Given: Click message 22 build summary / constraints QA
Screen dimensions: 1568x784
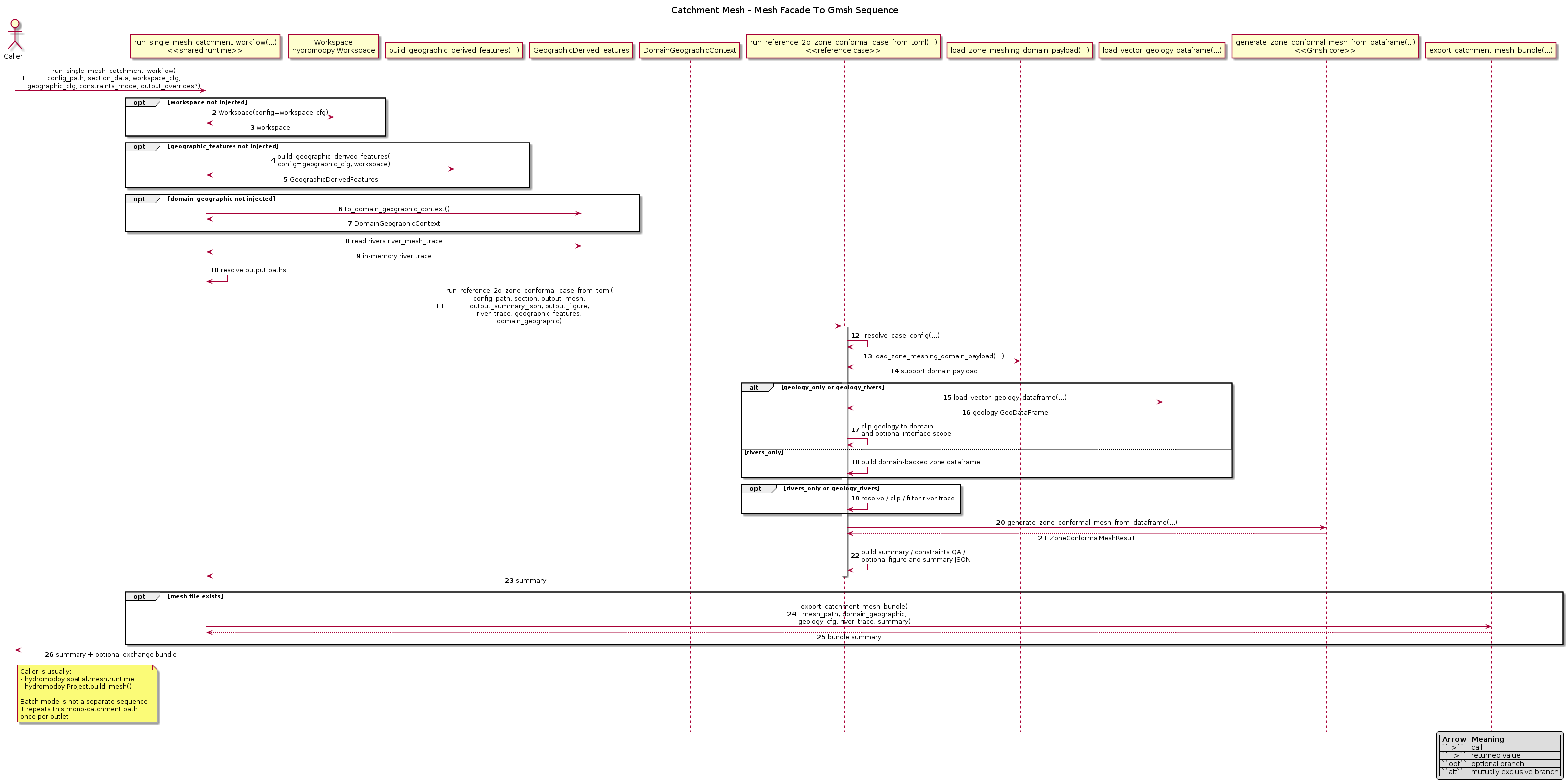Looking at the screenshot, I should coord(911,556).
